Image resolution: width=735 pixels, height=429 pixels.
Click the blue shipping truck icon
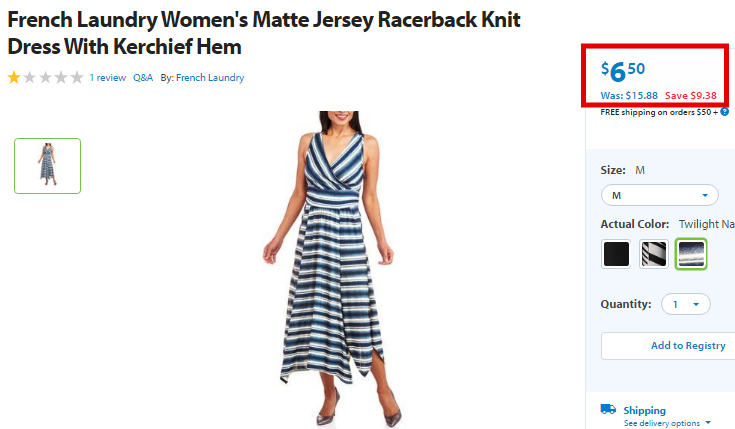[608, 409]
